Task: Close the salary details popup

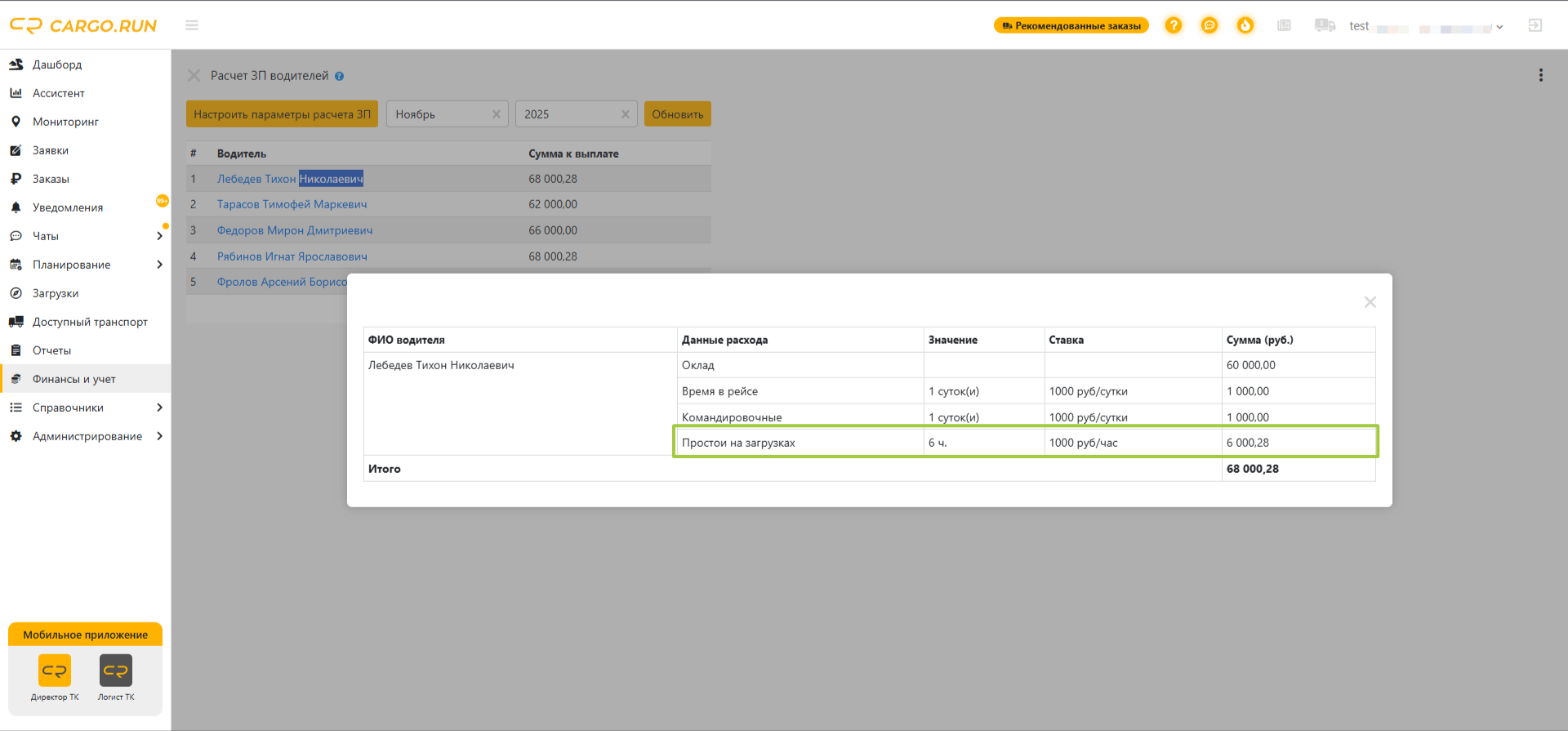Action: tap(1370, 302)
